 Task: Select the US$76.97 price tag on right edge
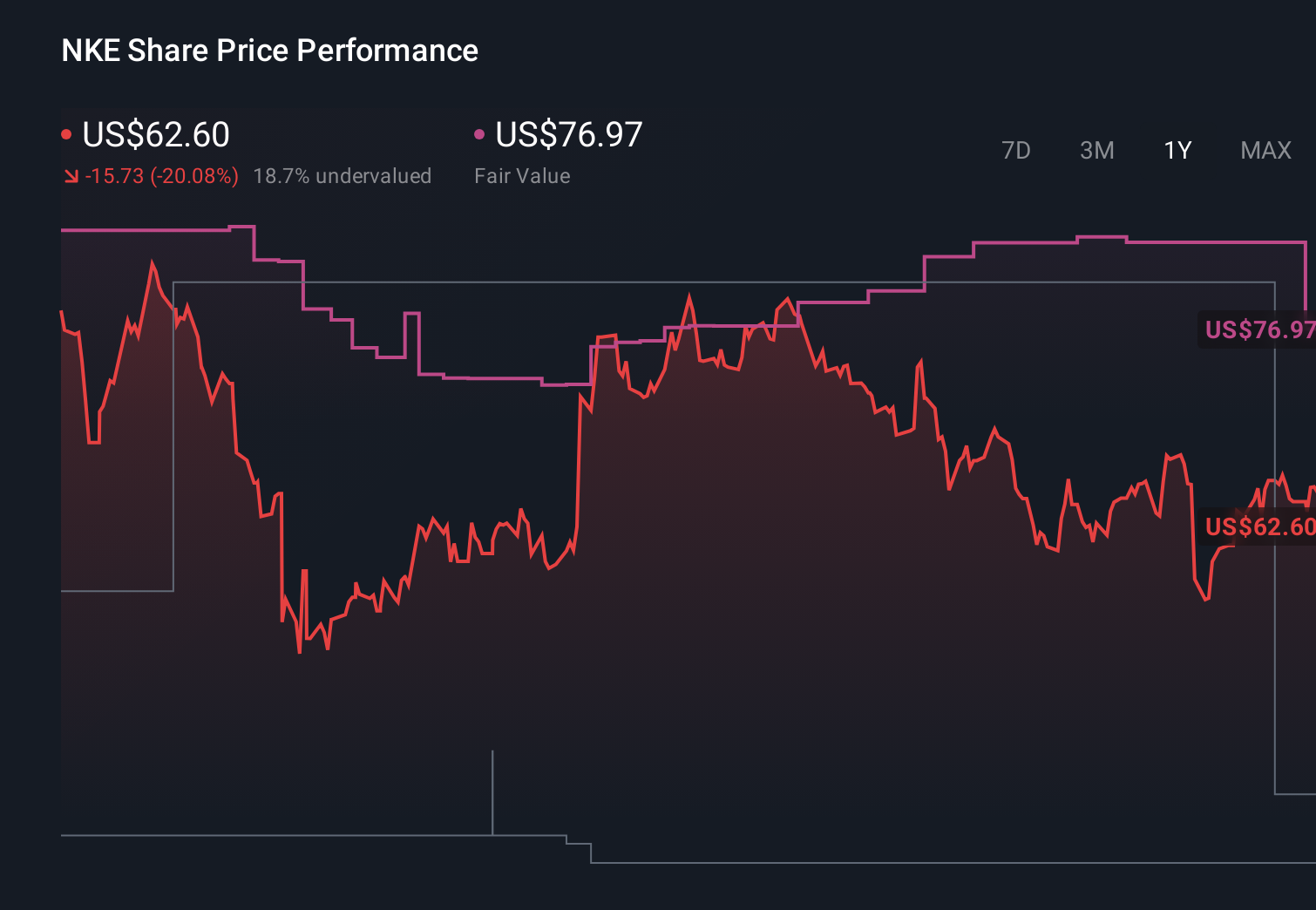pyautogui.click(x=1258, y=330)
